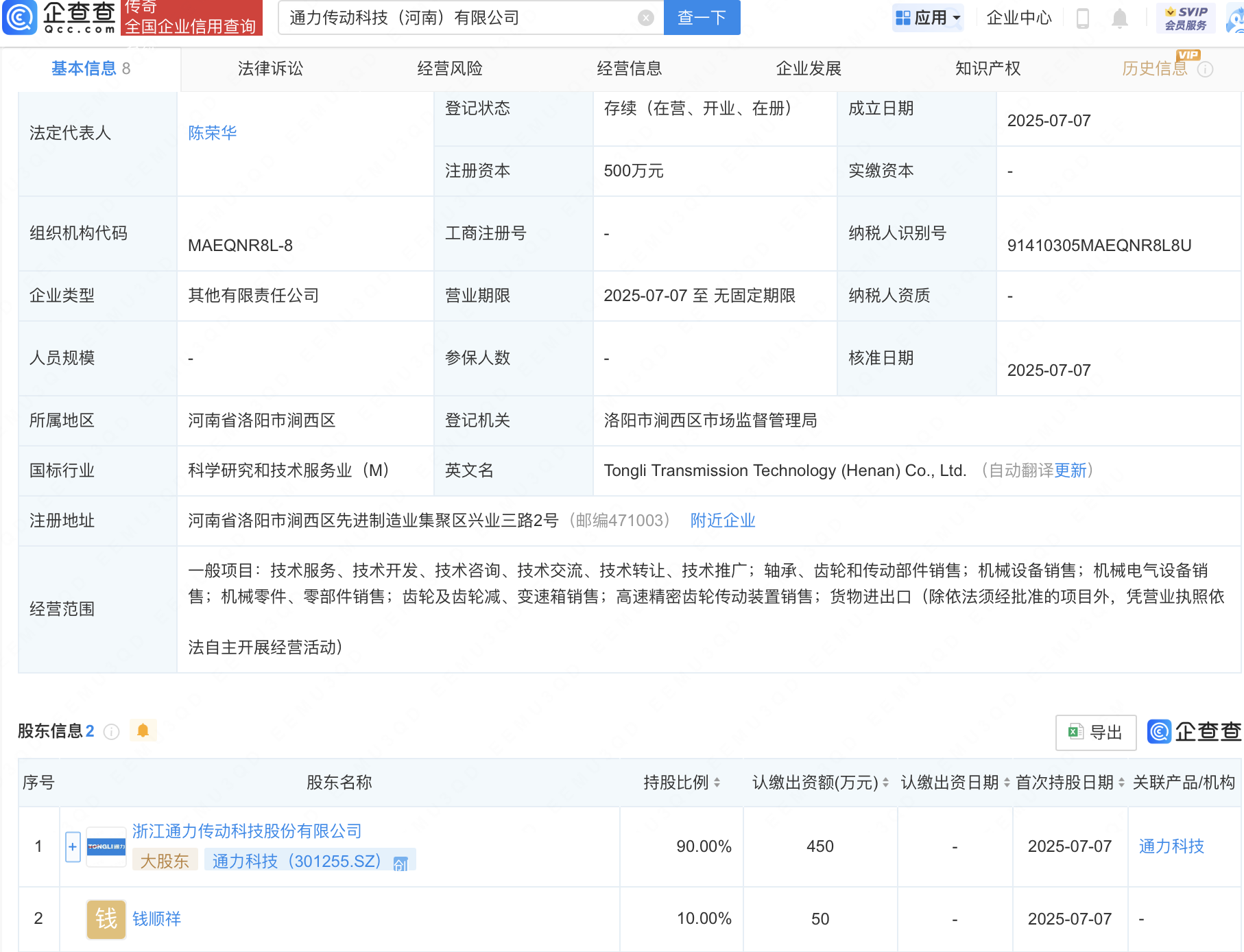The image size is (1244, 952).
Task: Click the listed-company icon after 301255.SZ
Action: click(x=400, y=864)
